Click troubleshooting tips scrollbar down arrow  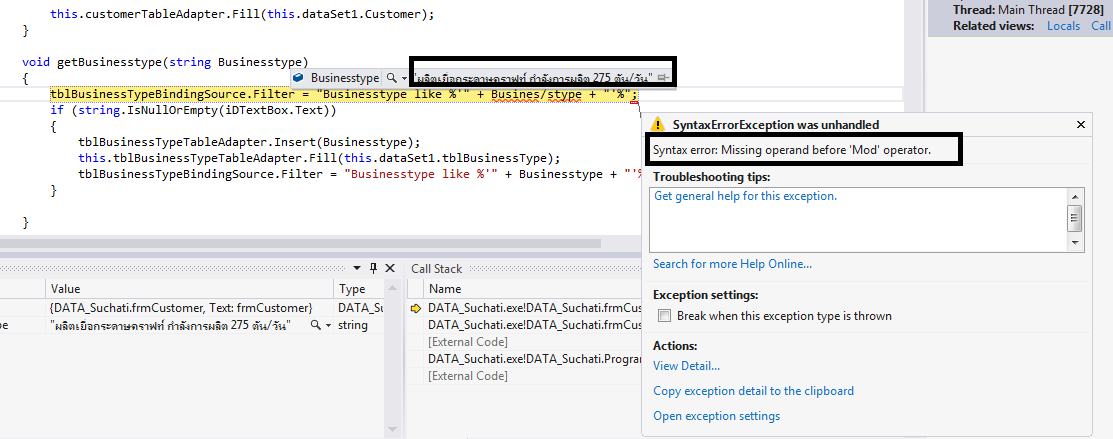point(1075,243)
